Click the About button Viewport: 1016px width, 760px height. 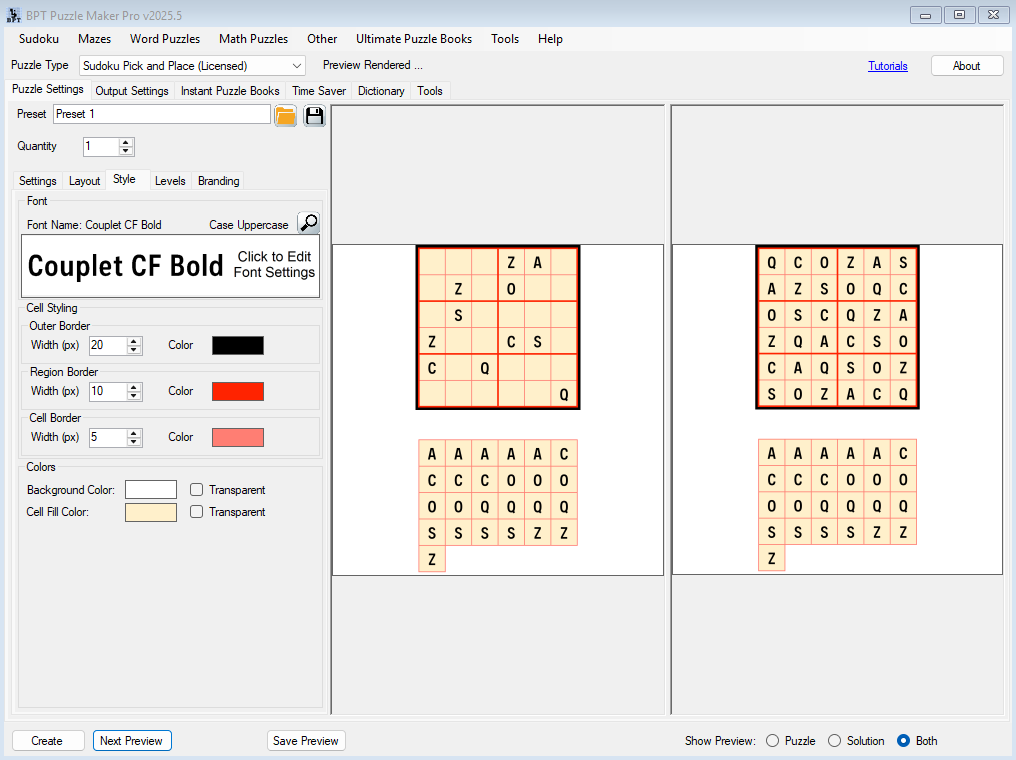(x=966, y=65)
